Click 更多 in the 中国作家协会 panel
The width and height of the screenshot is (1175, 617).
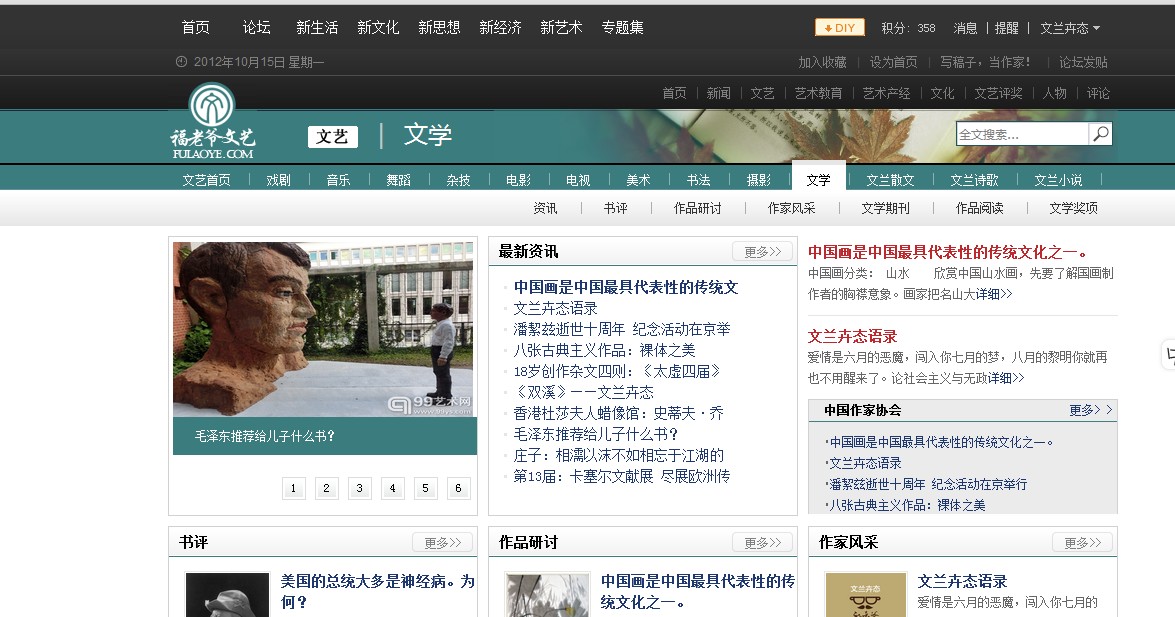coord(1090,410)
